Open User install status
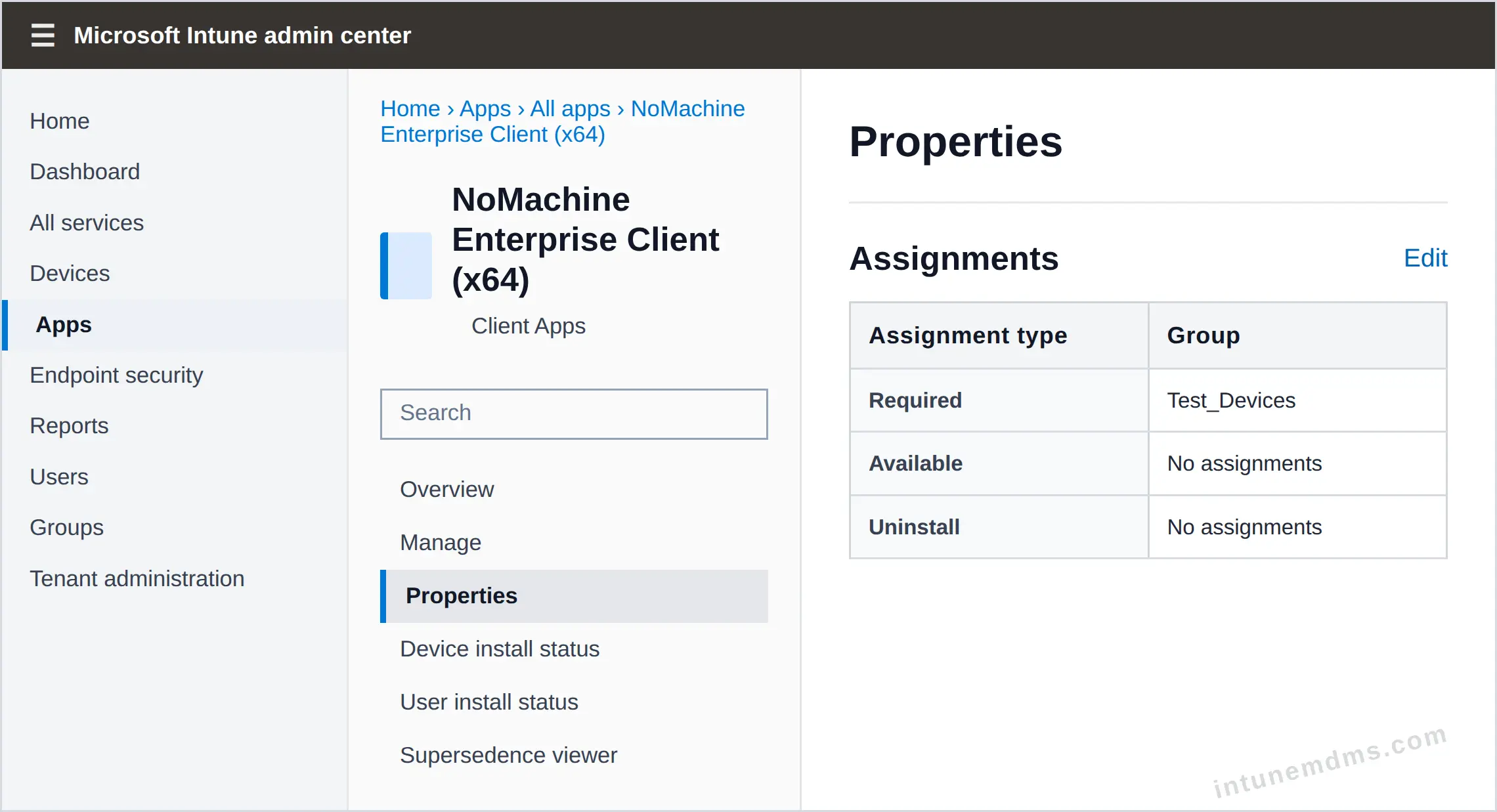 489,702
